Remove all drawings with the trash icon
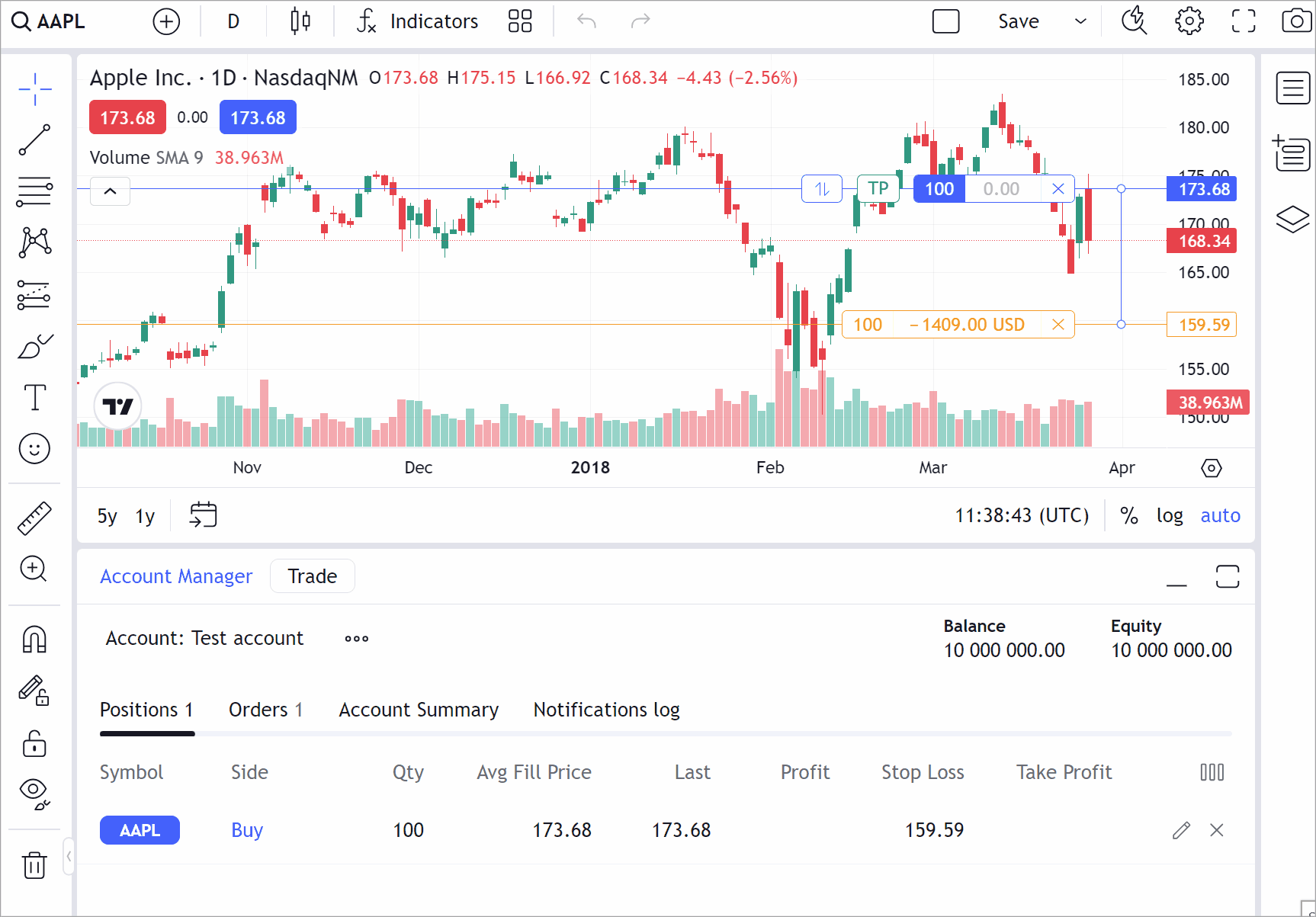Screen dimensions: 1316x917 click(x=34, y=865)
